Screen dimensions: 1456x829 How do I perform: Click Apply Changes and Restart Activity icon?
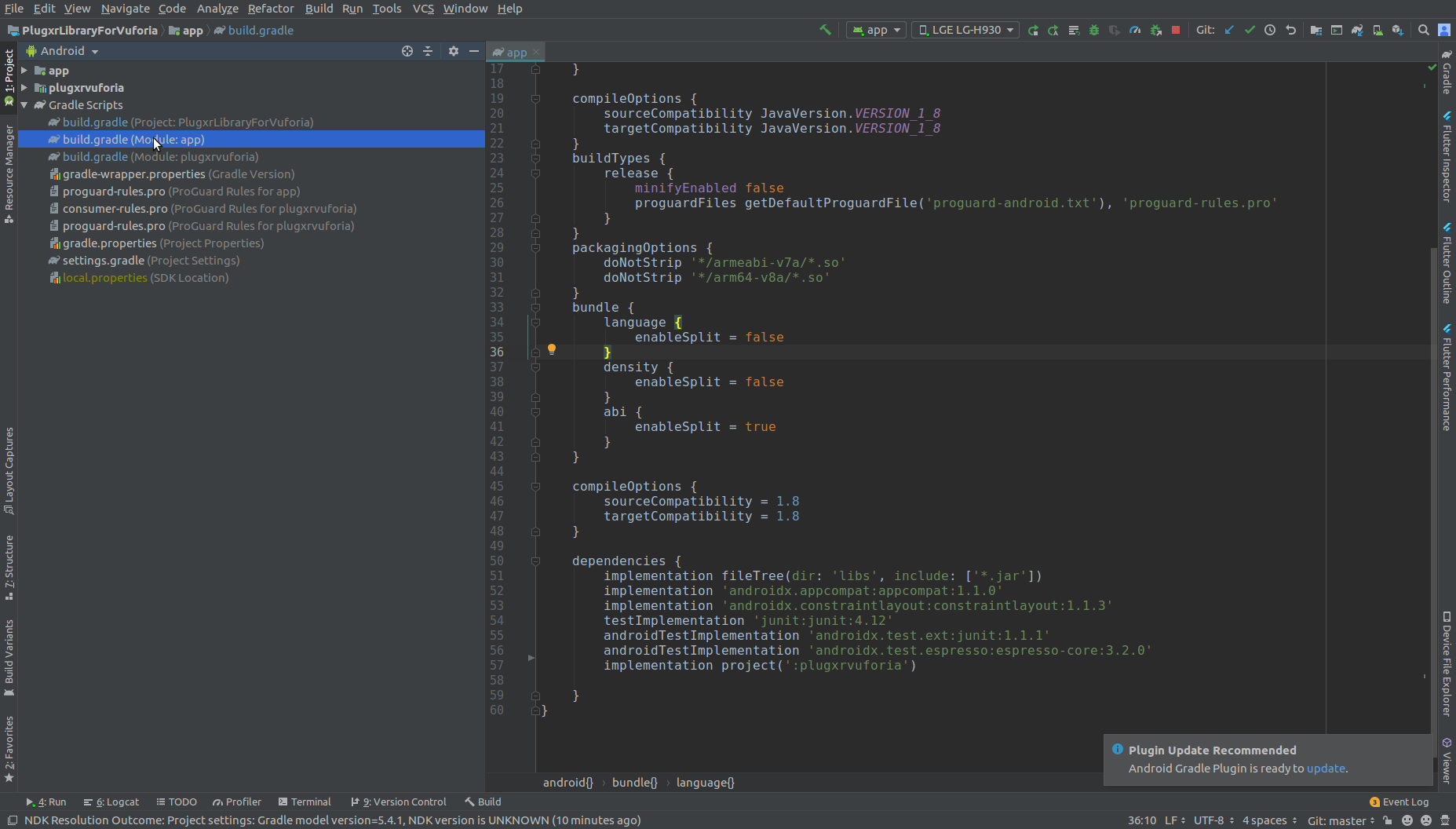click(x=1053, y=30)
